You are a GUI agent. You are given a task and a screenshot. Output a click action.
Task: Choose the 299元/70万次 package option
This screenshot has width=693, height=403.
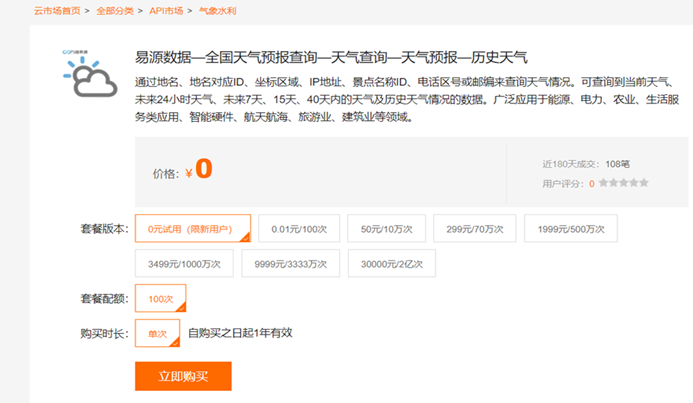coord(475,228)
